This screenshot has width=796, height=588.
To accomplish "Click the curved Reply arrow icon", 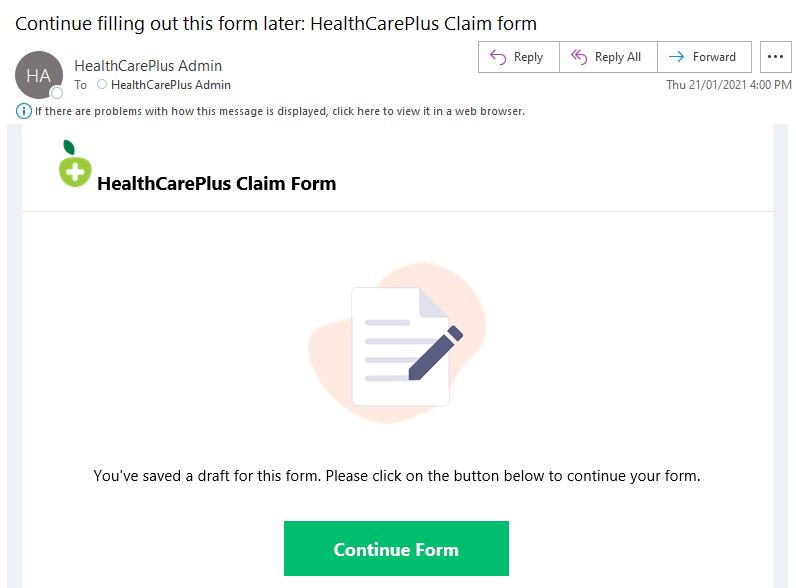I will [x=498, y=57].
